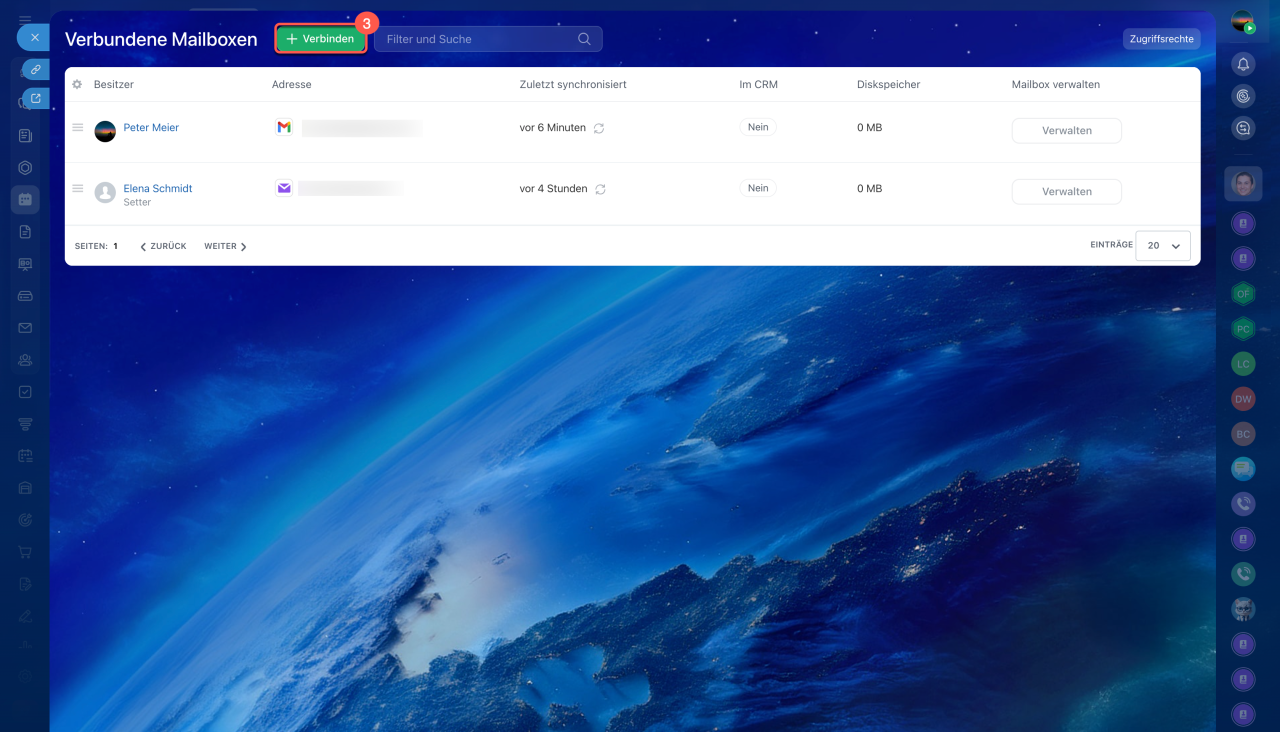Refresh sync for Peter Meier mailbox

point(599,128)
